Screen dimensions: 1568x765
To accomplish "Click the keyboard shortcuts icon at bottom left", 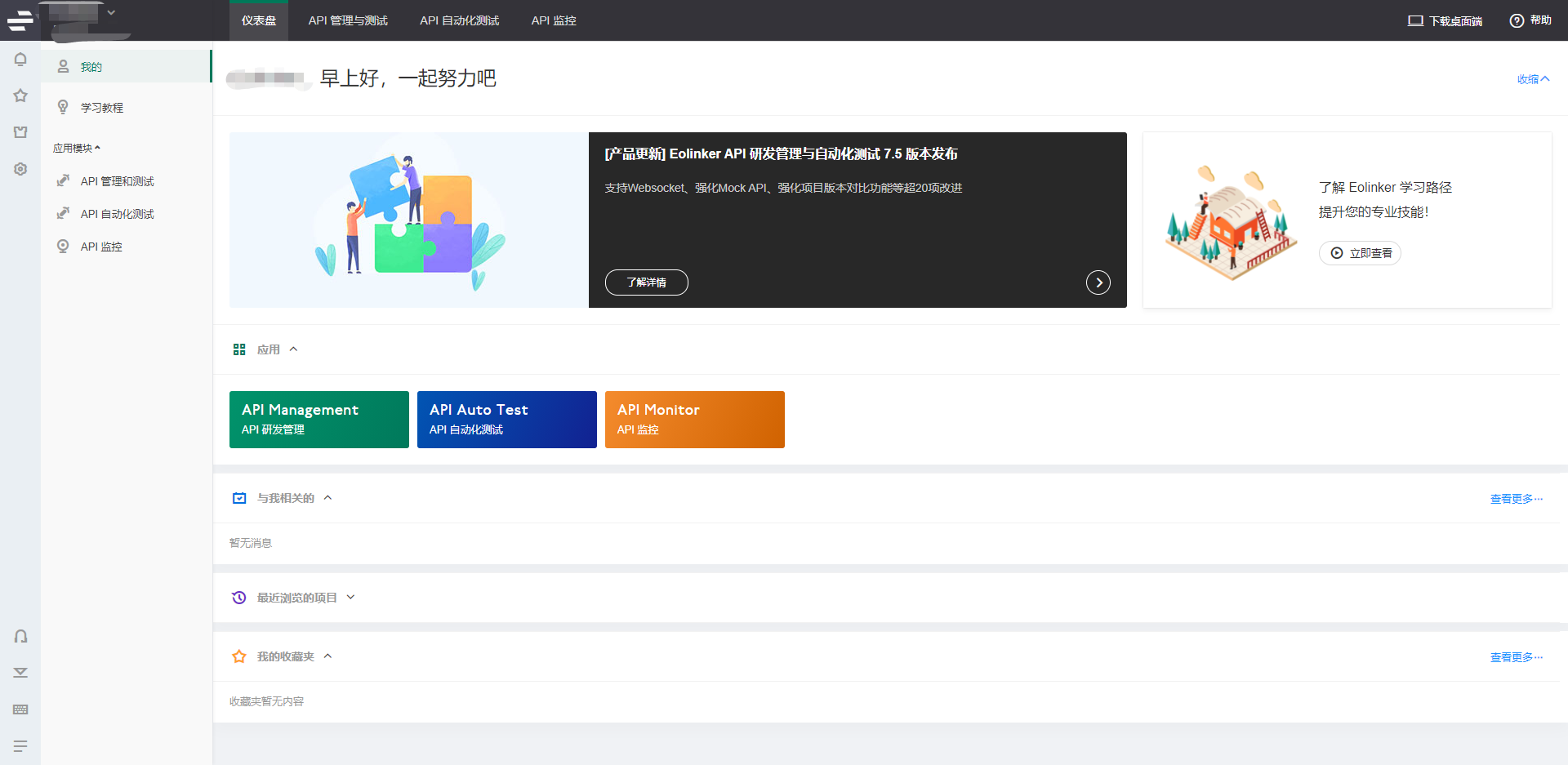I will click(20, 709).
